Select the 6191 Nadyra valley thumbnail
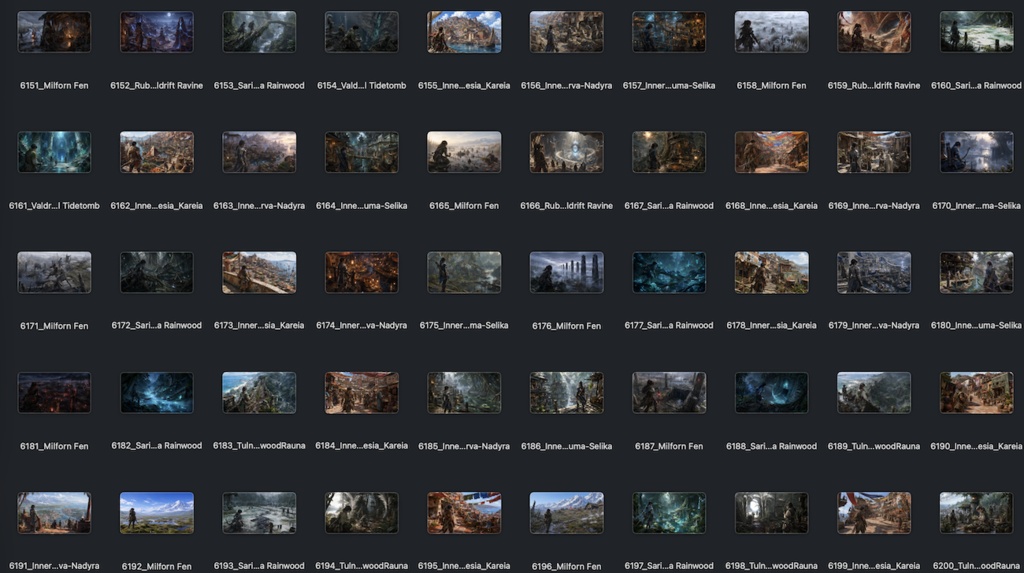 [x=54, y=512]
